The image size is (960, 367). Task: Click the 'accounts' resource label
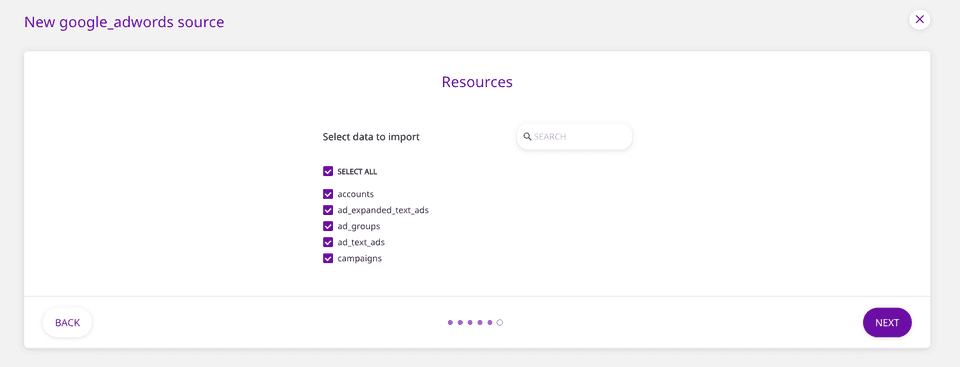[x=356, y=194]
